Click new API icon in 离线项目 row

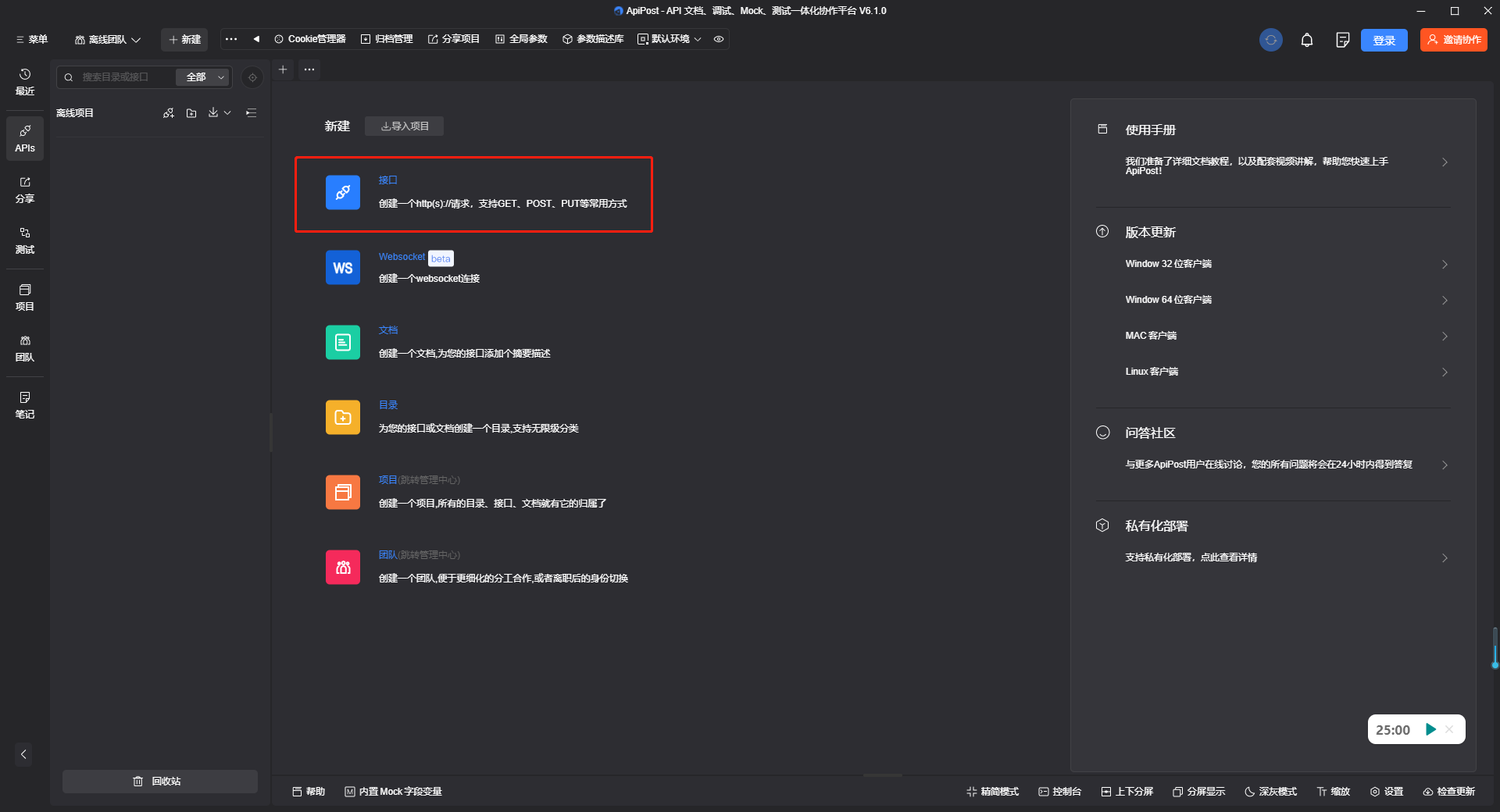tap(169, 113)
